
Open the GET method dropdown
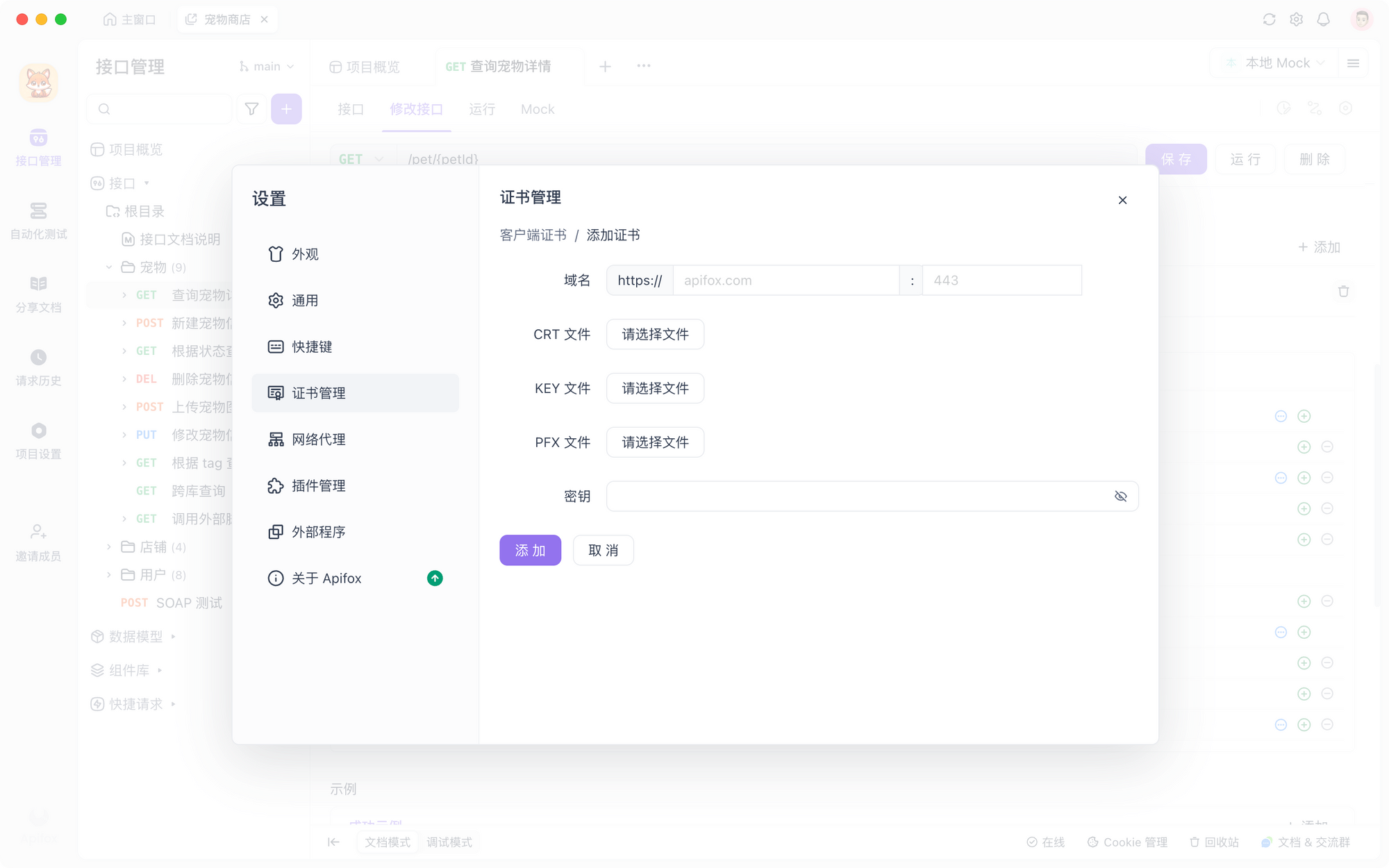(x=362, y=160)
